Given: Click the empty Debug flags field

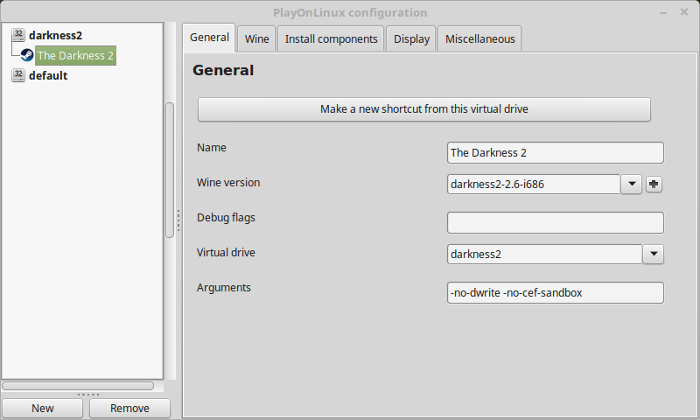Looking at the screenshot, I should click(x=555, y=223).
